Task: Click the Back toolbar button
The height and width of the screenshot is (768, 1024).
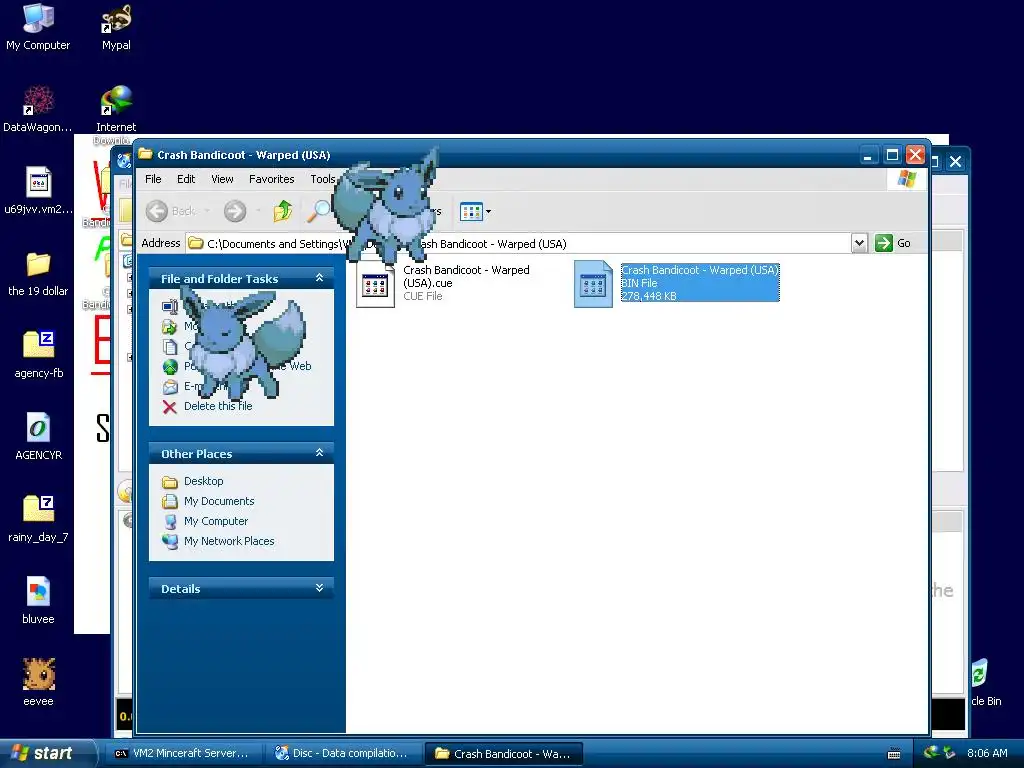Action: [x=171, y=211]
